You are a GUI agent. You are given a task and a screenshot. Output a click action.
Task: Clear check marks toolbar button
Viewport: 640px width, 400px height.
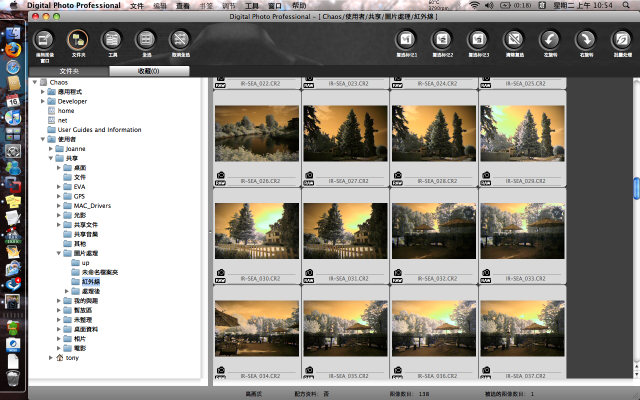tap(514, 40)
